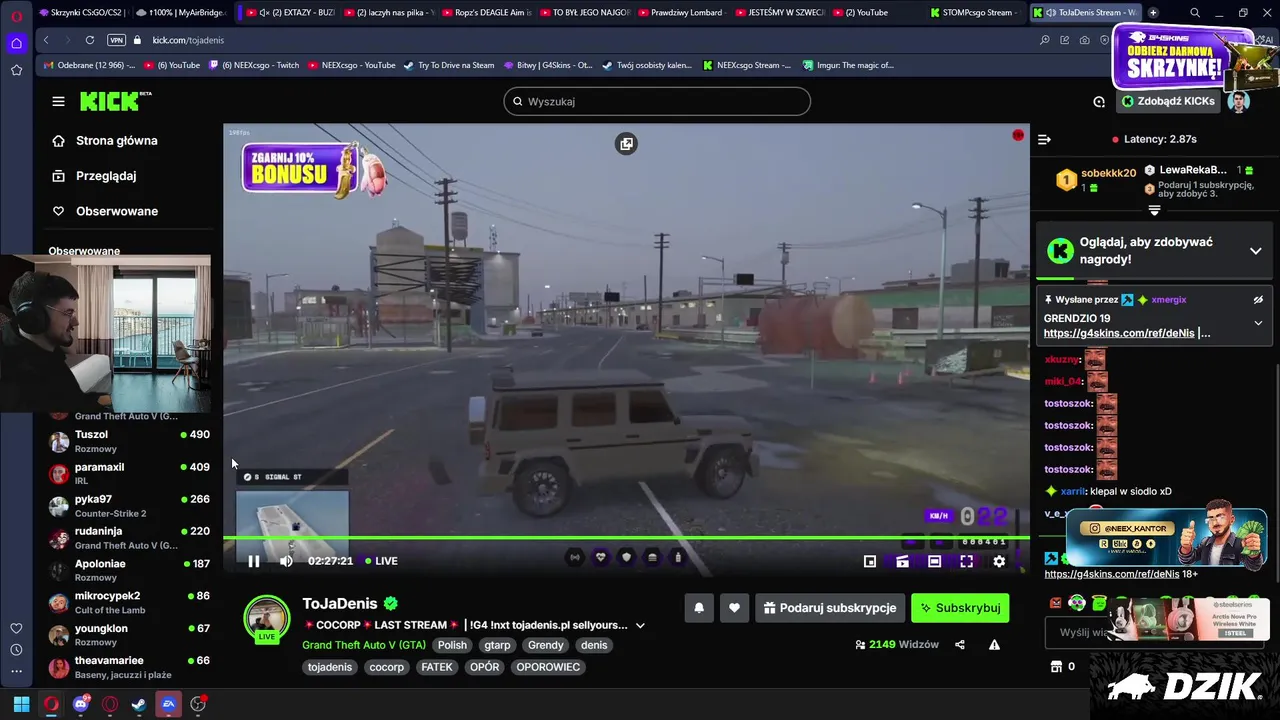Viewport: 1280px width, 720px height.
Task: Collapse the chat panel icon
Action: coord(1044,140)
